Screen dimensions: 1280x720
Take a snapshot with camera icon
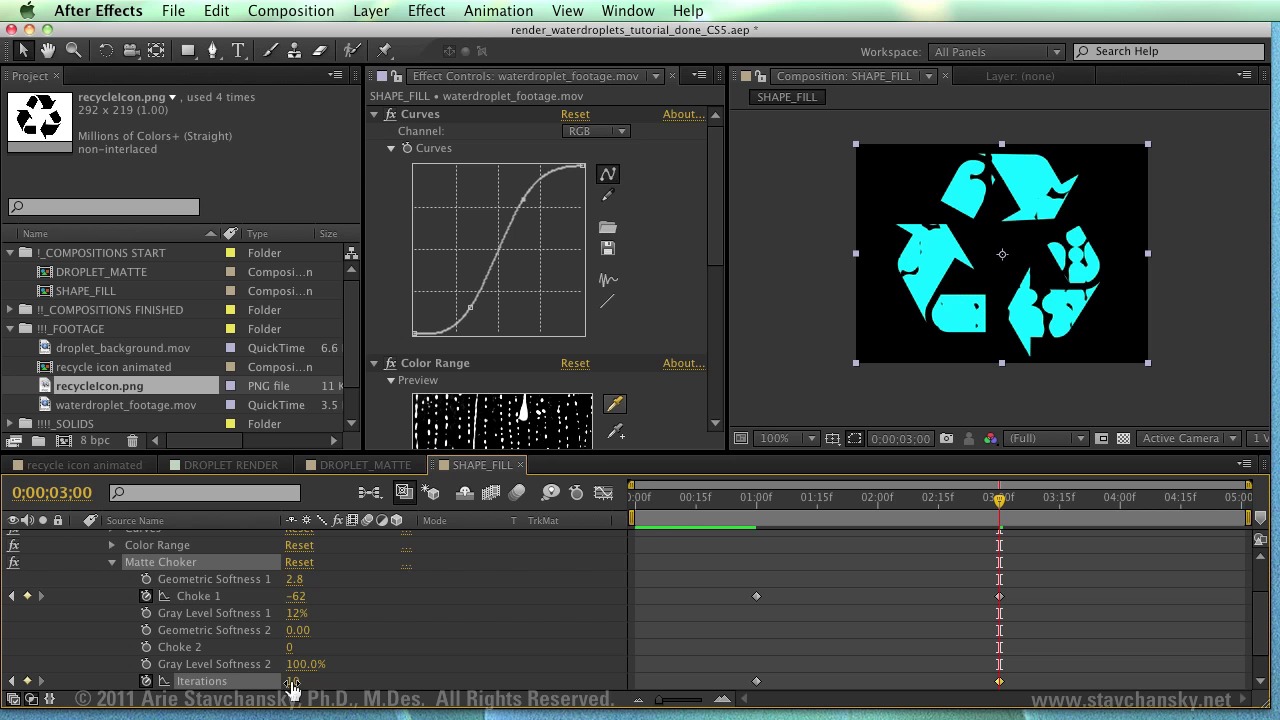point(946,438)
